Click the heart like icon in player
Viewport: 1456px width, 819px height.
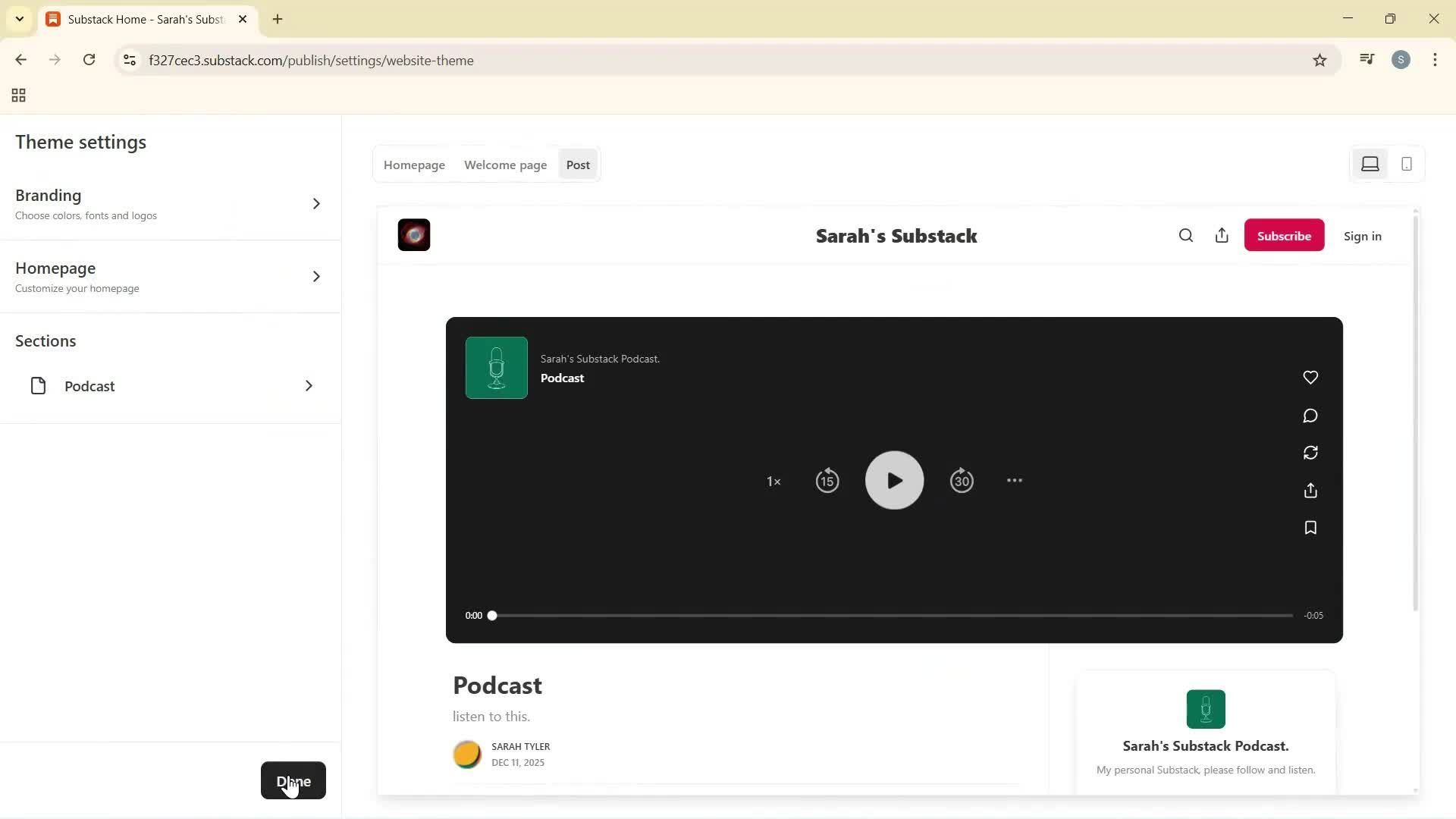pos(1310,378)
